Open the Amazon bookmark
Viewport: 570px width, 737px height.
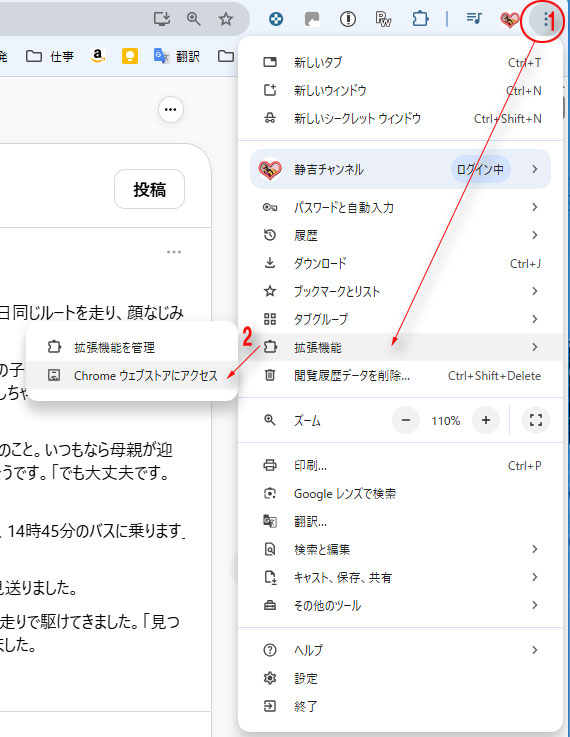click(97, 56)
